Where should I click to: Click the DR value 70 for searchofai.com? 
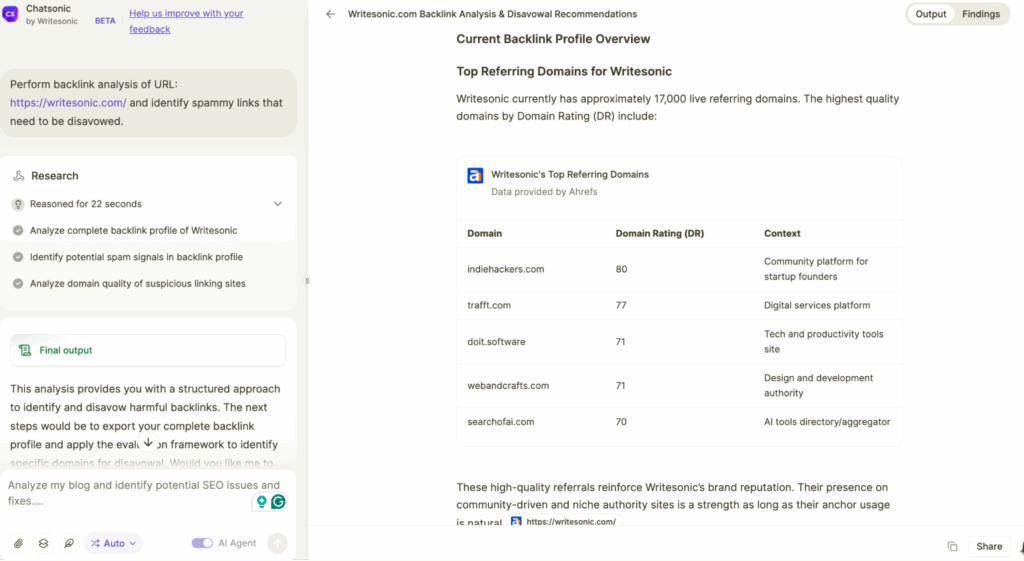point(621,422)
